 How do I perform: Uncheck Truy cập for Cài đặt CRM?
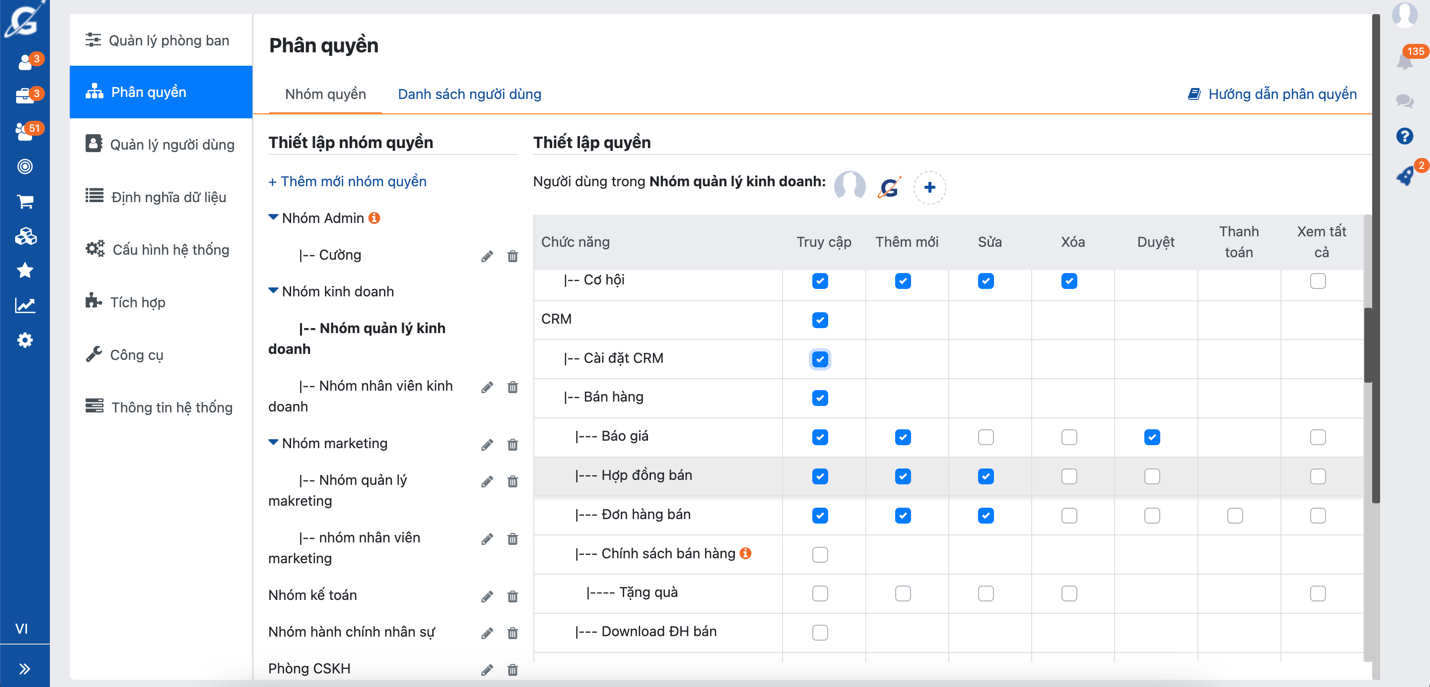(820, 359)
